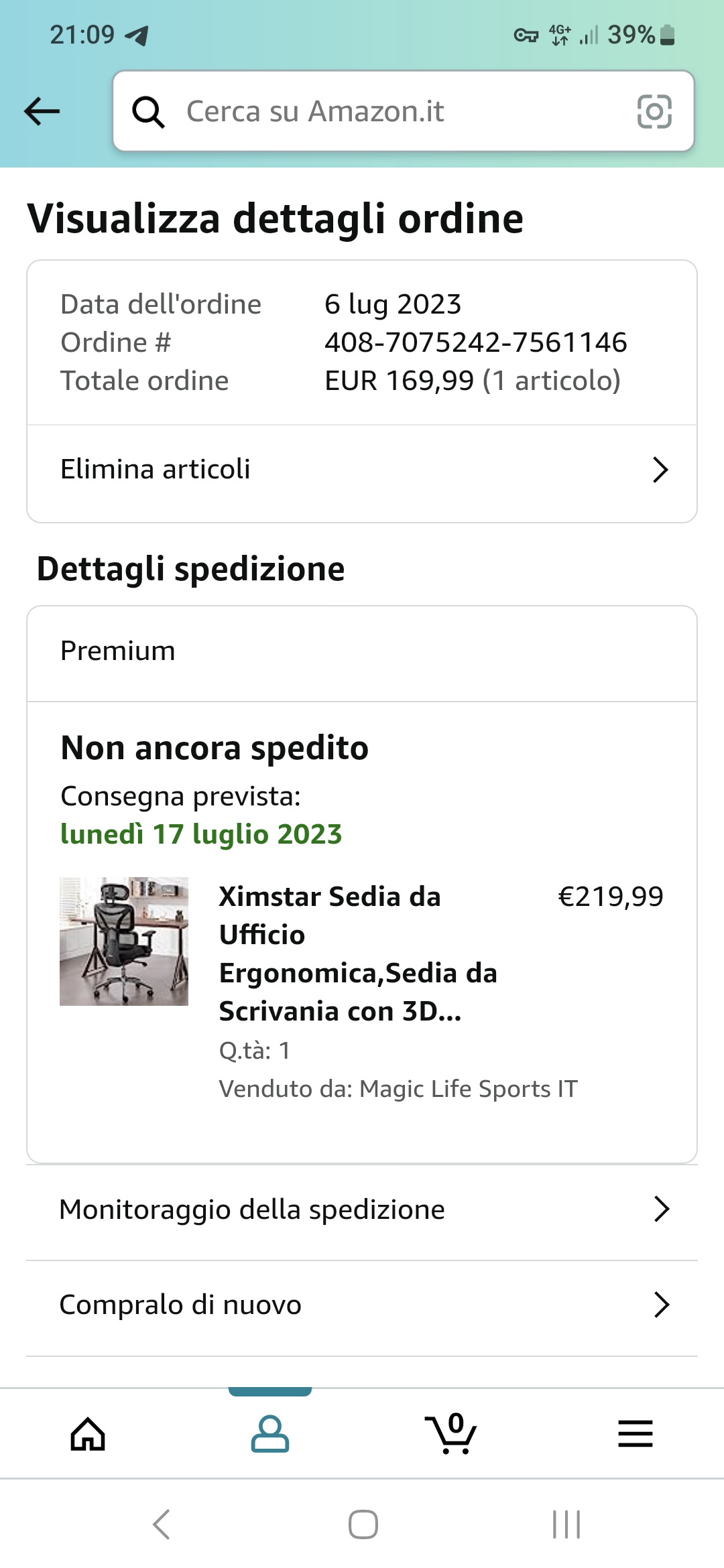Expand Compralo di nuovo chevron

coord(661,1305)
